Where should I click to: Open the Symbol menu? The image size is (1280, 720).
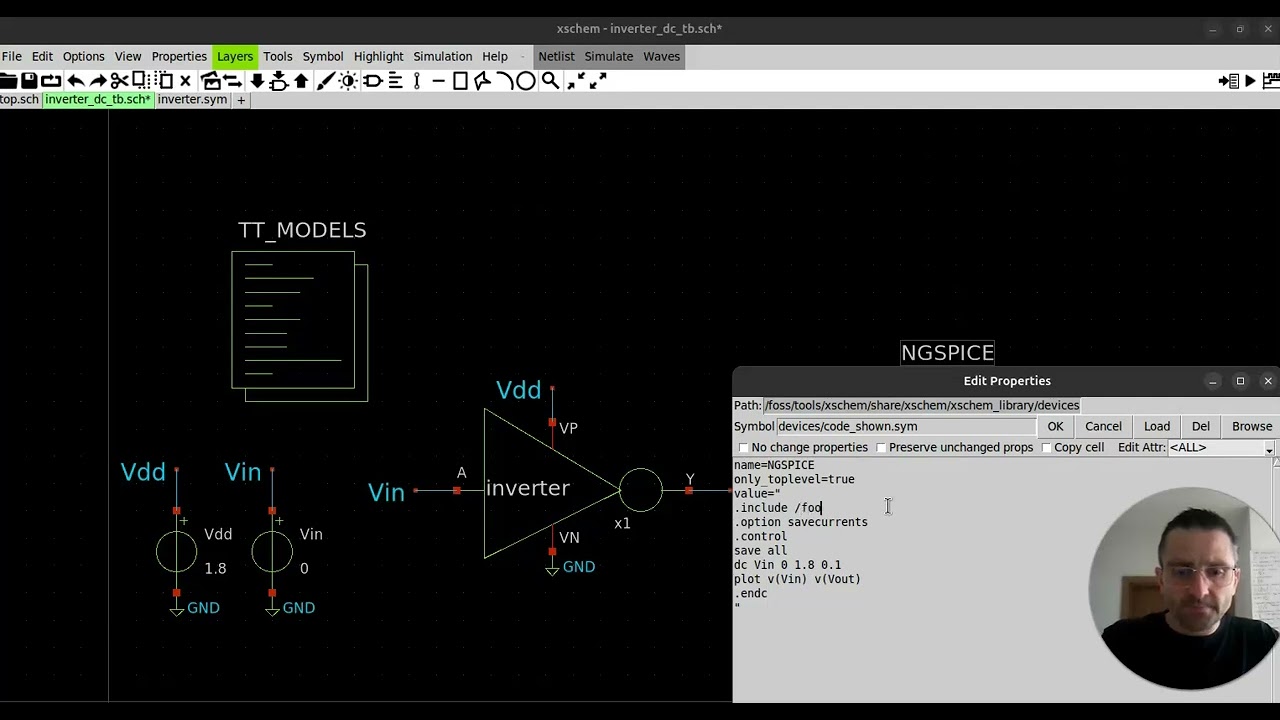(x=323, y=56)
